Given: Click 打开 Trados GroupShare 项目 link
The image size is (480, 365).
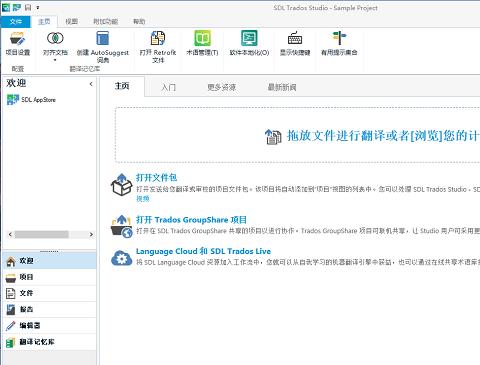Looking at the screenshot, I should coord(191,220).
